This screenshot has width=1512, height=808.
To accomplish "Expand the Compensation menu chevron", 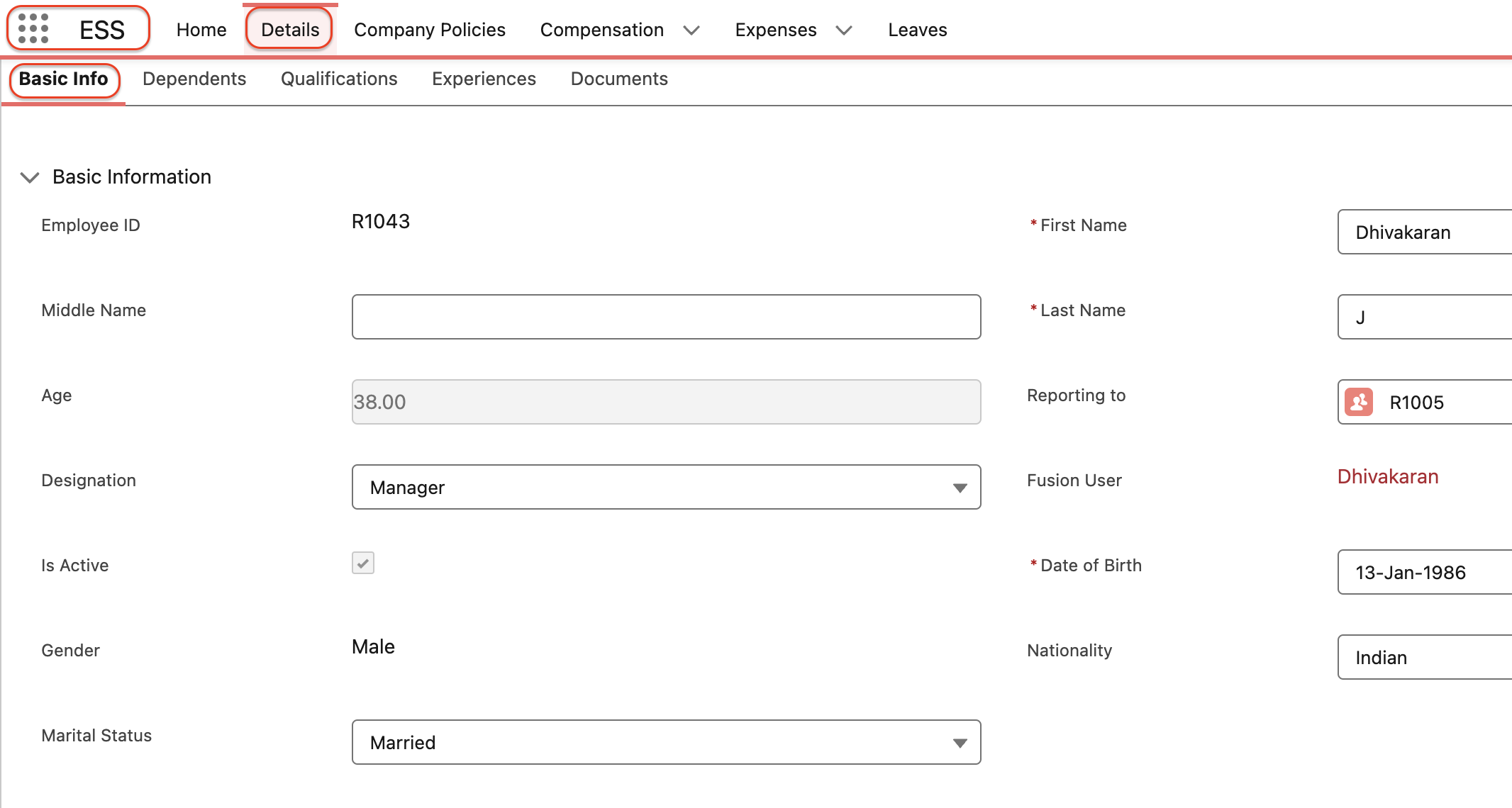I will (691, 30).
